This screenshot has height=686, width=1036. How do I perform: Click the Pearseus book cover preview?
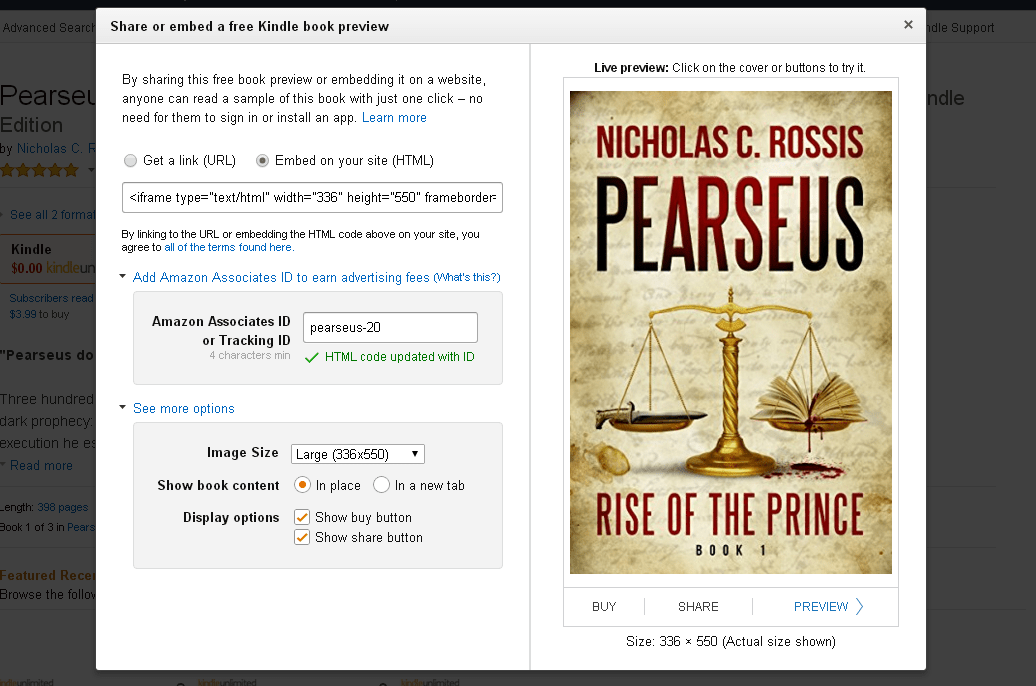(x=730, y=333)
